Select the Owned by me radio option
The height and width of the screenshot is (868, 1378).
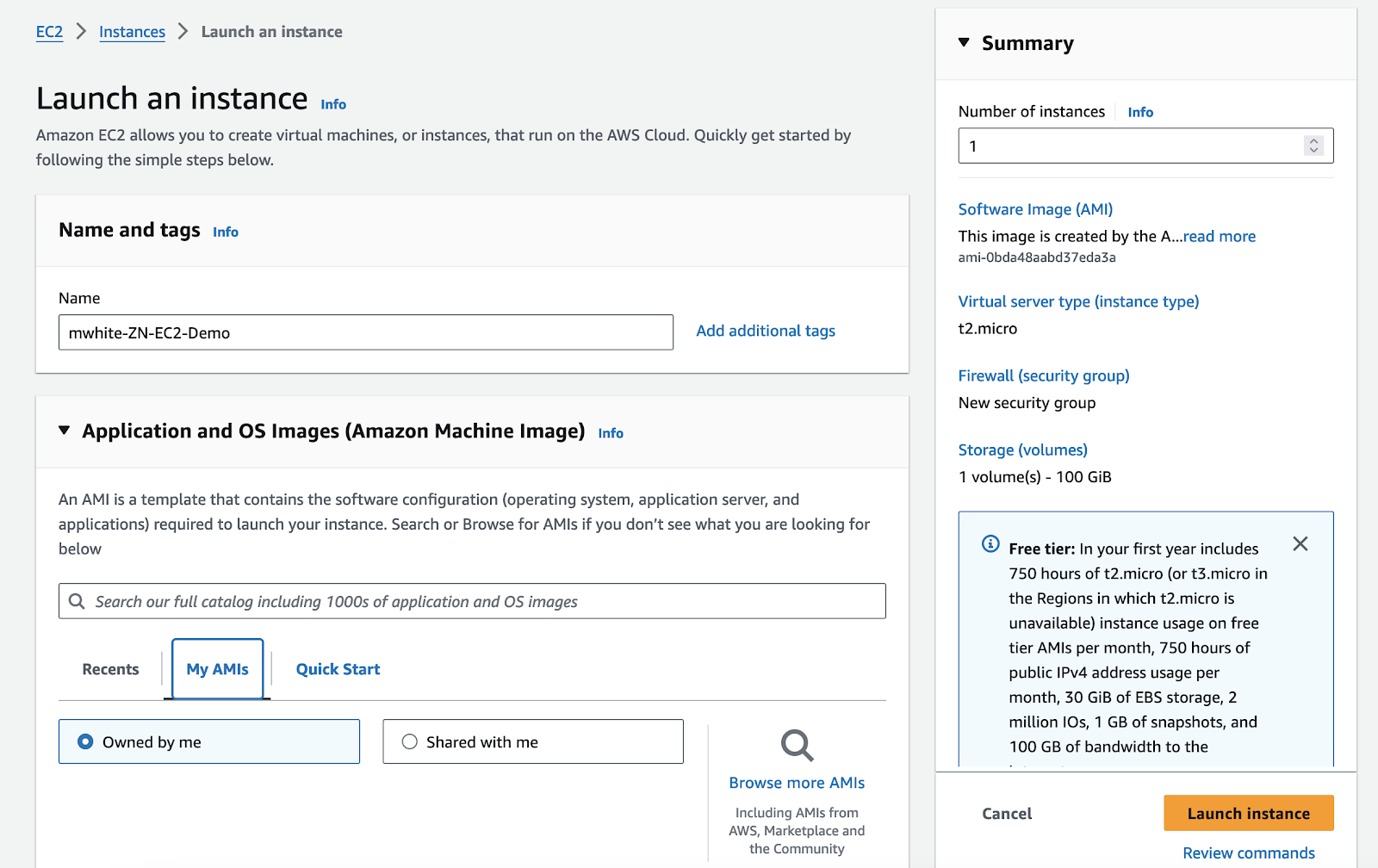(x=86, y=741)
